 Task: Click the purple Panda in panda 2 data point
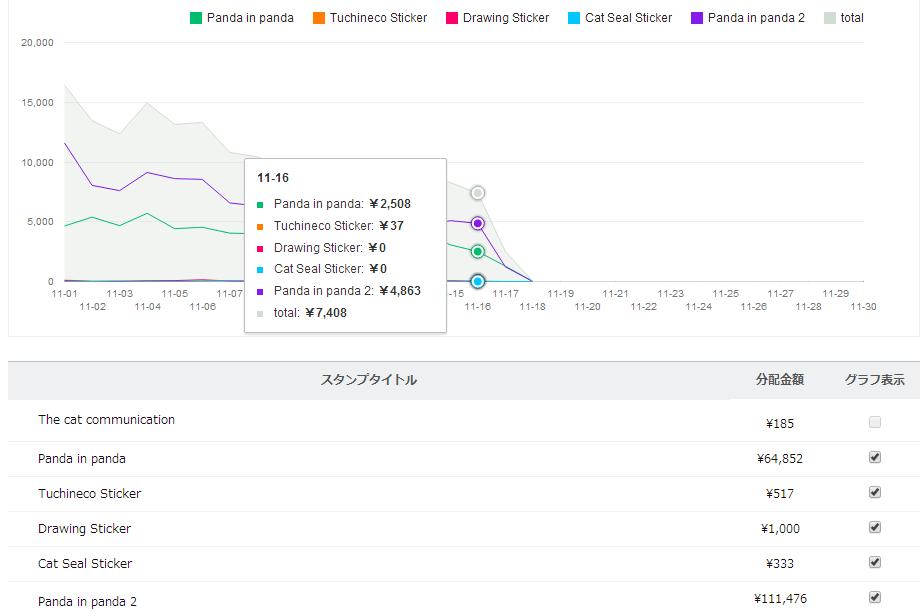point(478,223)
